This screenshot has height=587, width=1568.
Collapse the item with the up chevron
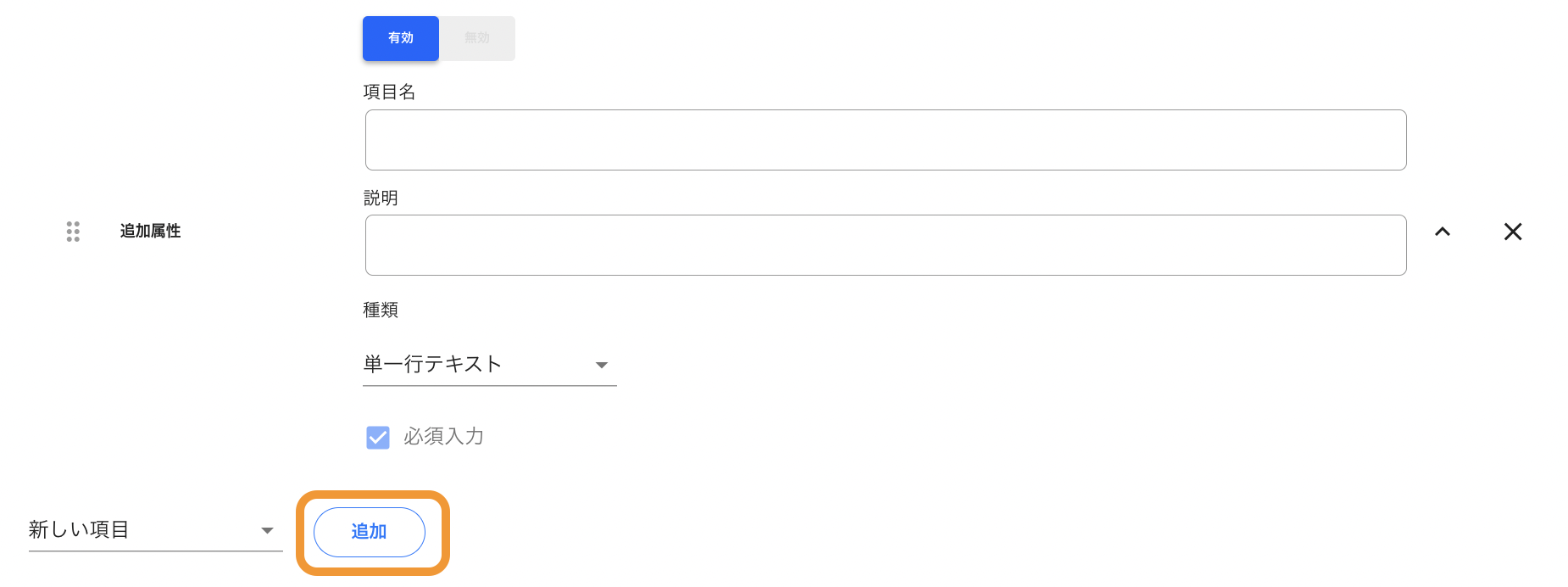tap(1443, 232)
